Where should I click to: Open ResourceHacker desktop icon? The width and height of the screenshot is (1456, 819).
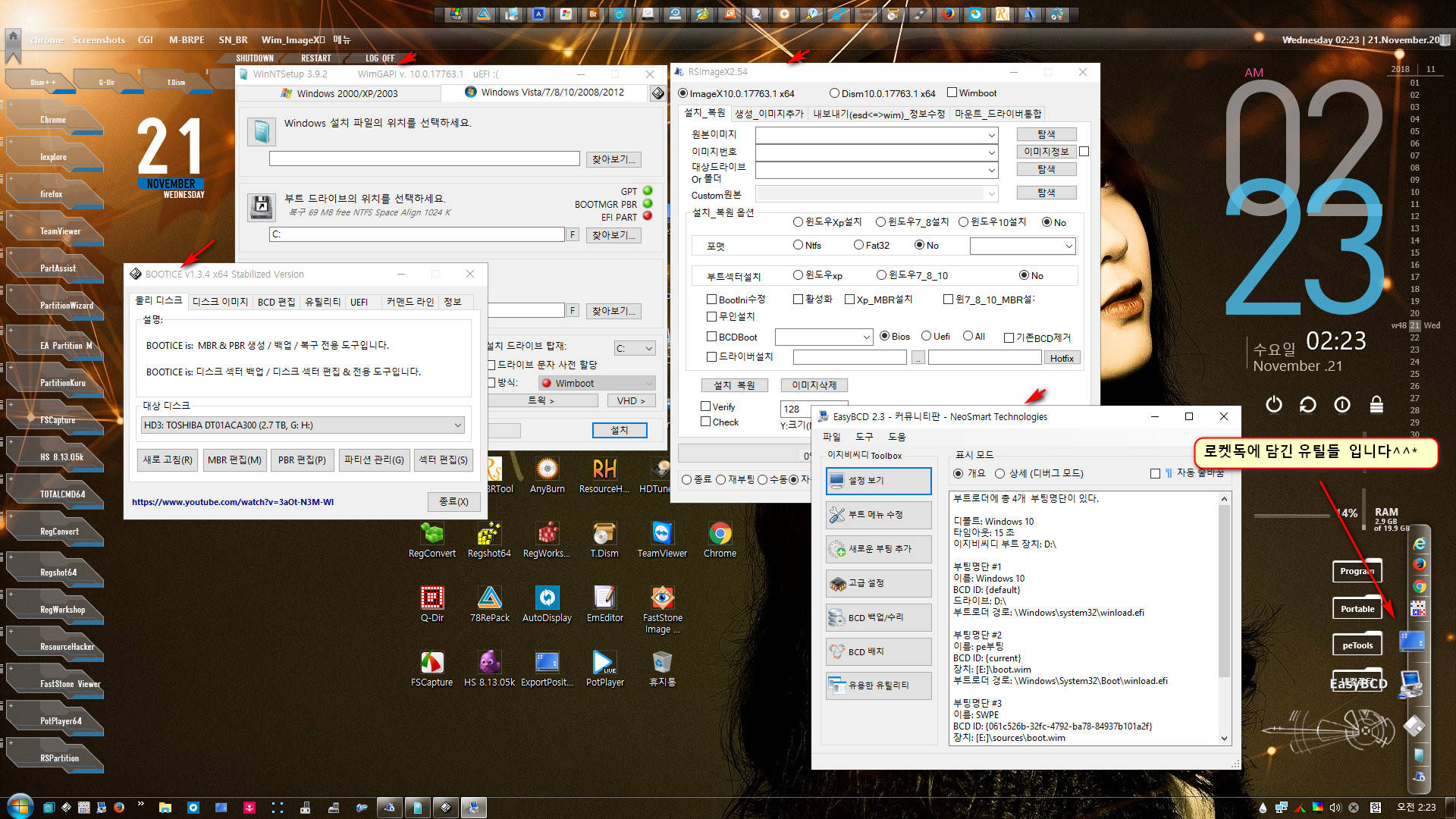pyautogui.click(x=604, y=475)
